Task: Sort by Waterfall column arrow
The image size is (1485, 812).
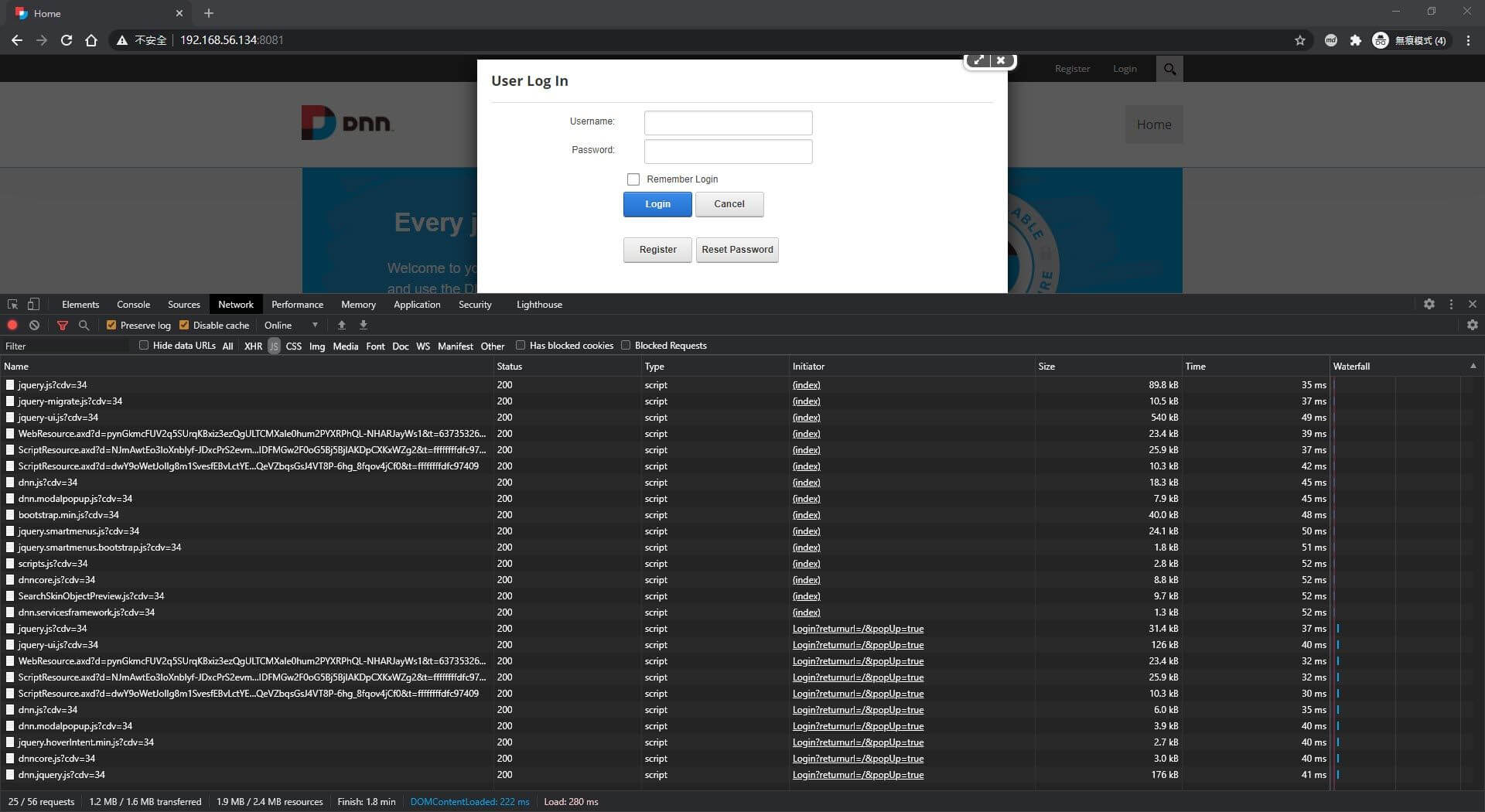Action: 1473,367
